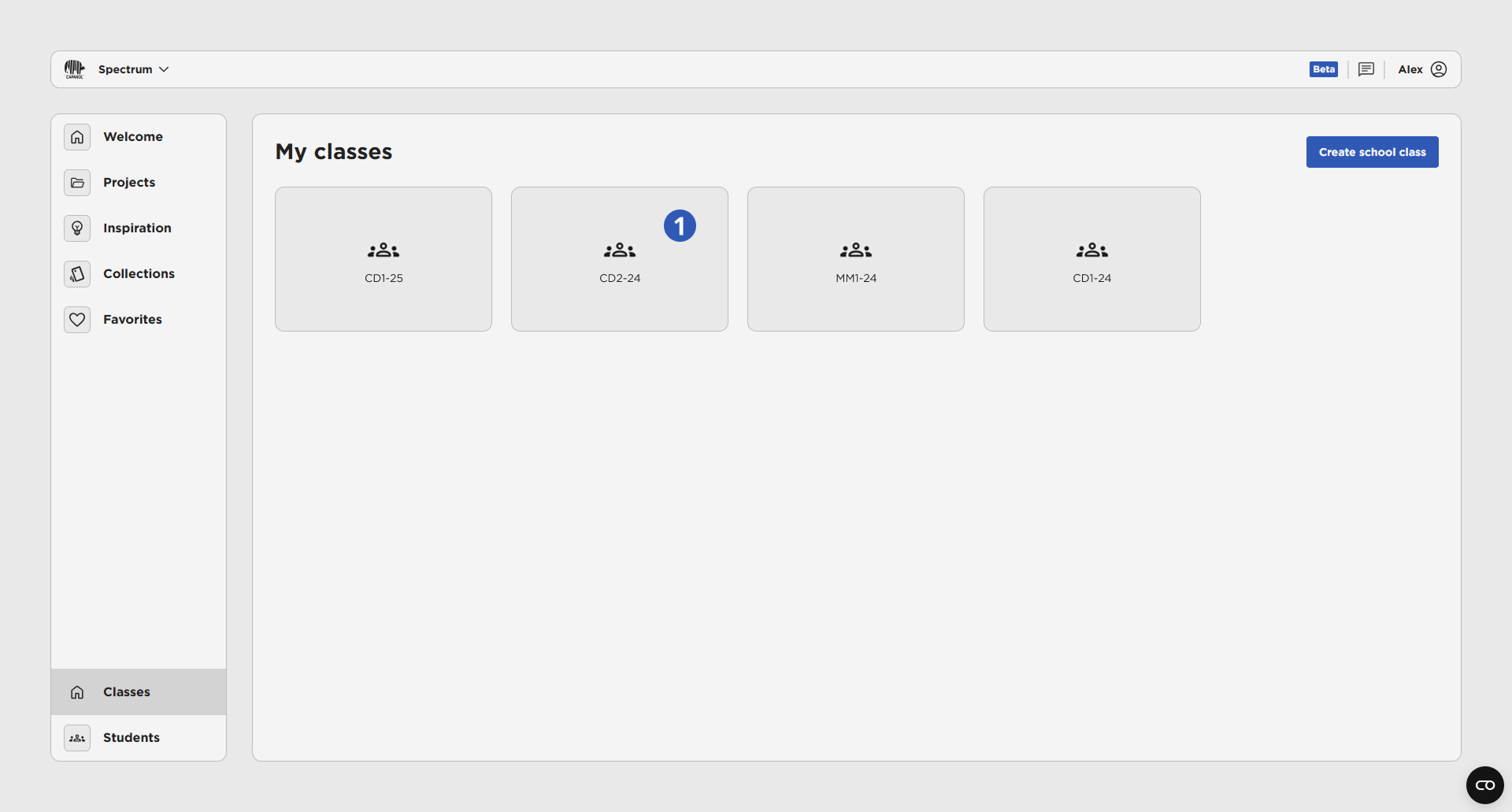The image size is (1512, 812).
Task: Click the Create school class button
Action: [x=1372, y=152]
